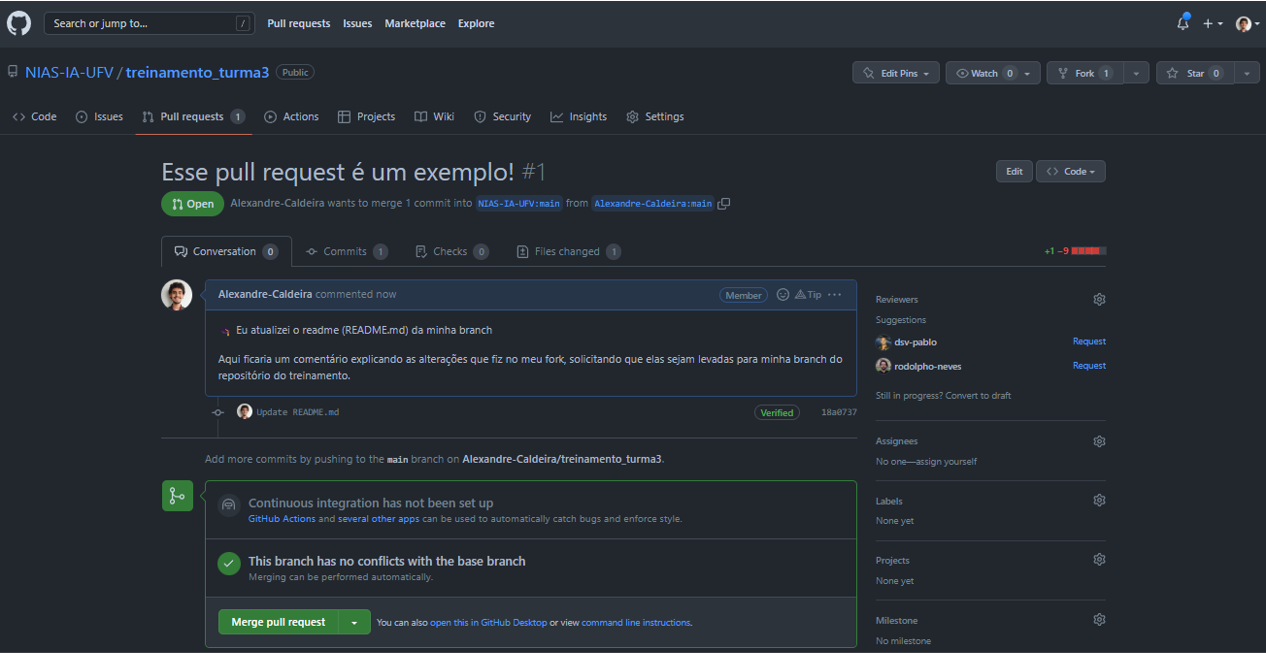
Task: Open the notifications bell
Action: click(x=1183, y=23)
